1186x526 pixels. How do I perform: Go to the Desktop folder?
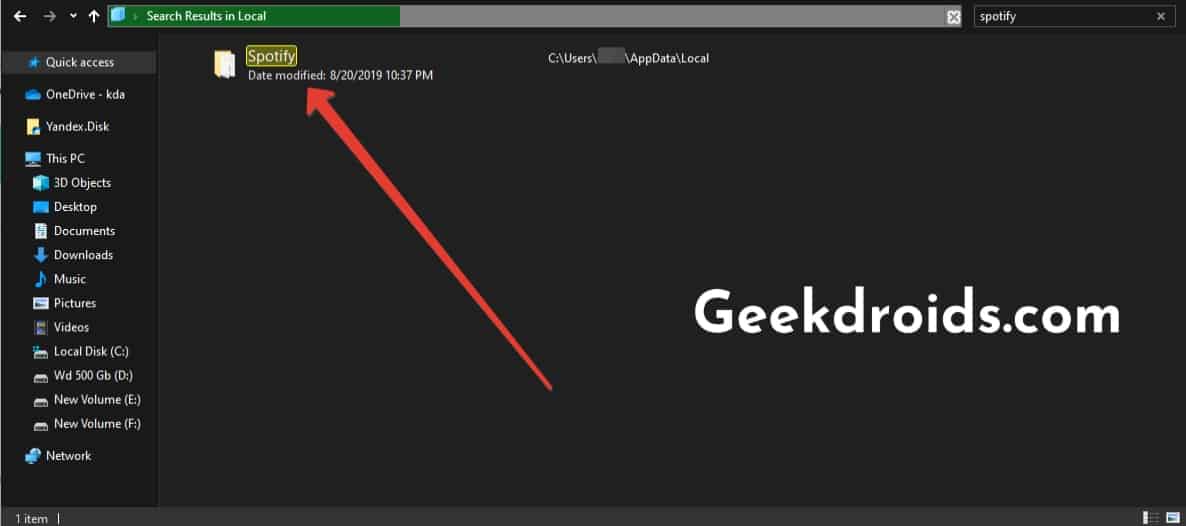tap(75, 207)
